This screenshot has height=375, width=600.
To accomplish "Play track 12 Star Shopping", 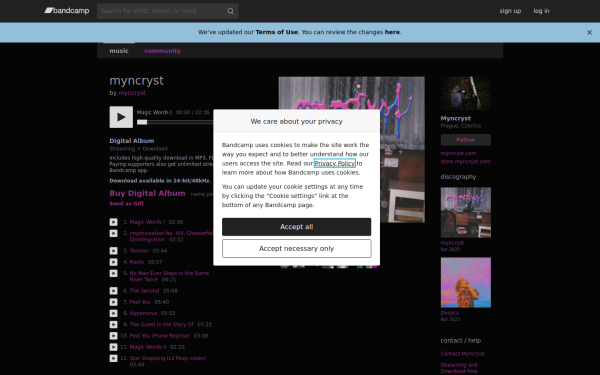I will click(114, 358).
